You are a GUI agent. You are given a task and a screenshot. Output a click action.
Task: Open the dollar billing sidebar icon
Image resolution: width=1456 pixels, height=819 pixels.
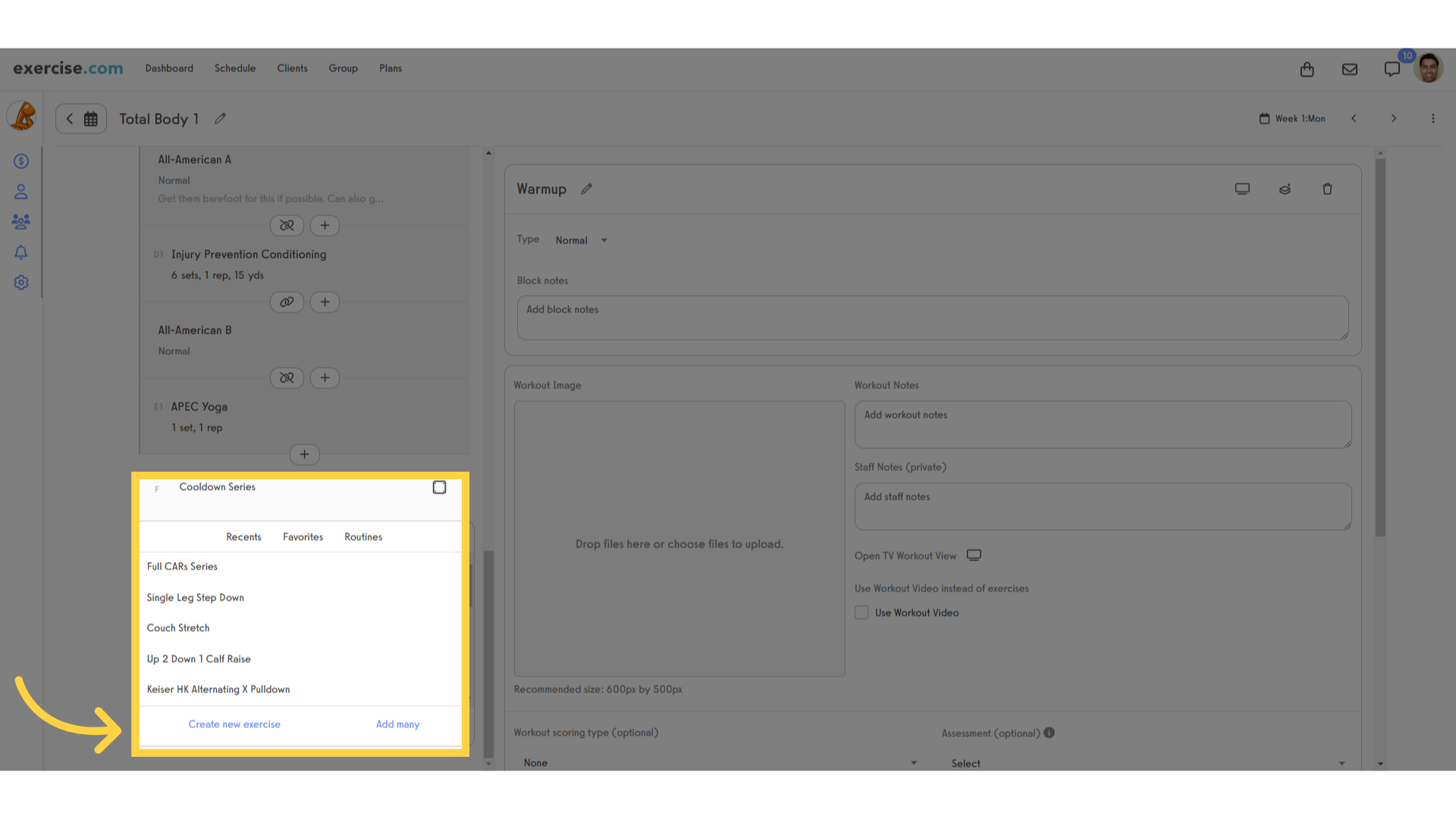click(x=21, y=161)
